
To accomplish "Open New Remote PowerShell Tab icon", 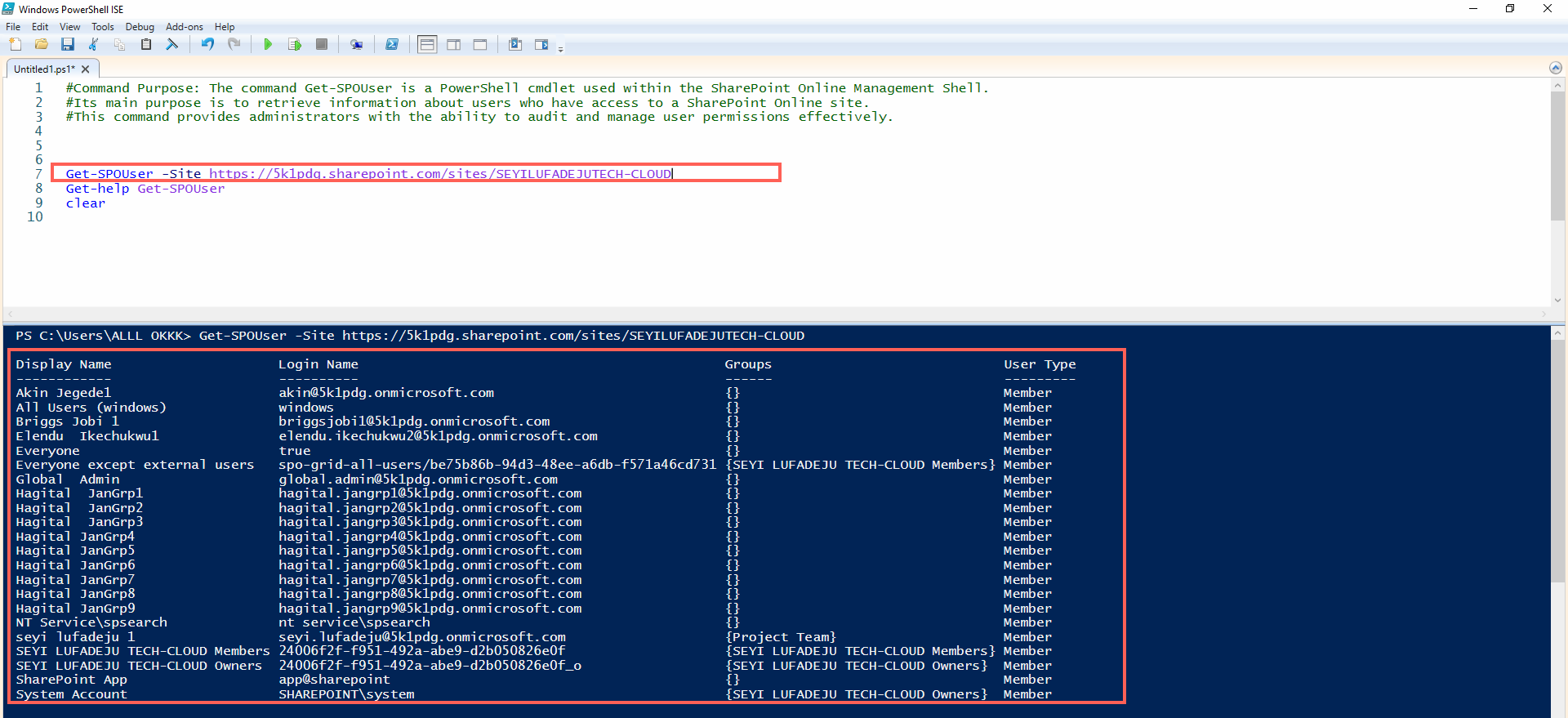I will pos(357,44).
